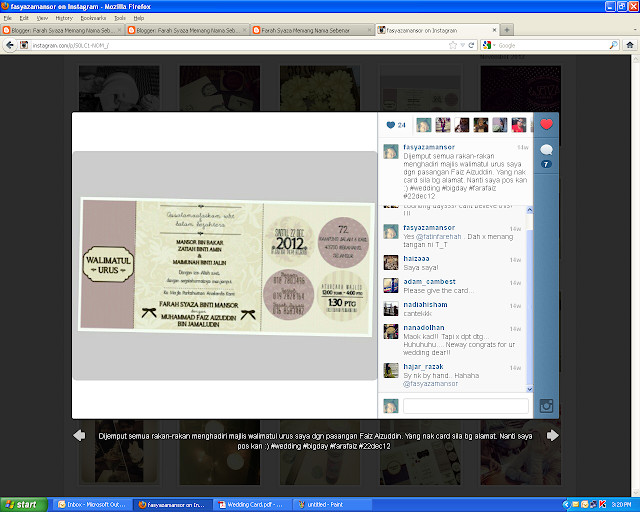
Task: Open Google search engine dropdown
Action: coord(489,45)
